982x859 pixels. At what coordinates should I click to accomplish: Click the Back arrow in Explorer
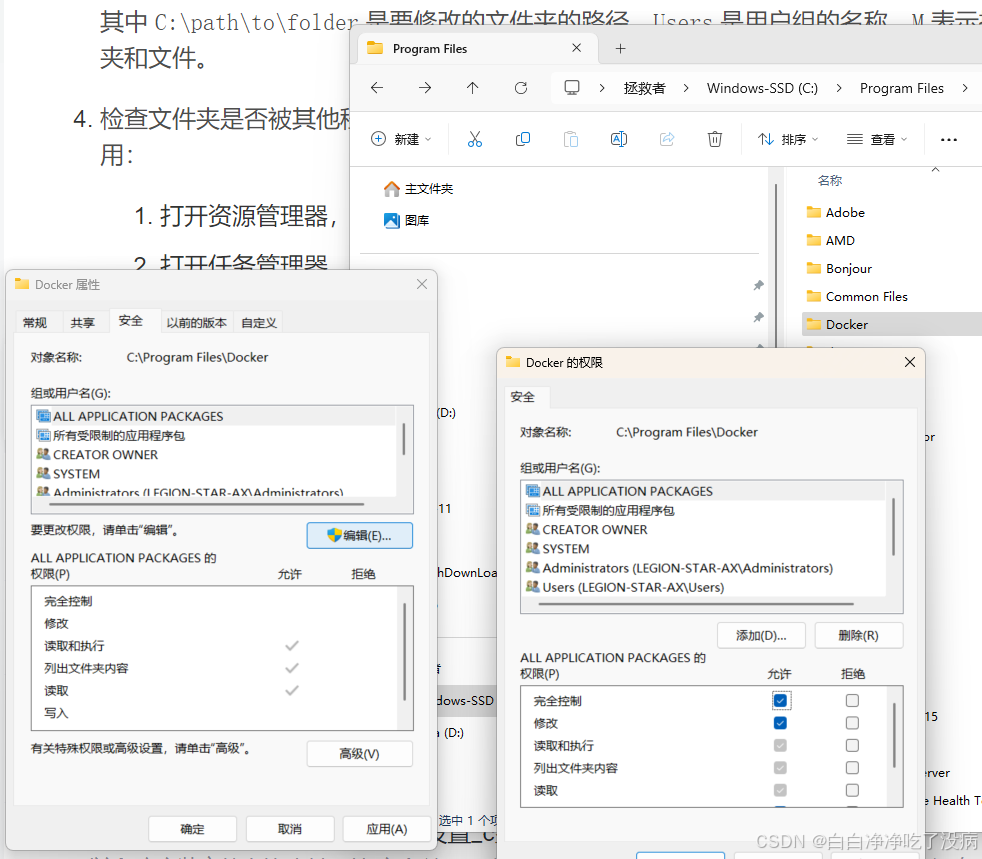[376, 88]
